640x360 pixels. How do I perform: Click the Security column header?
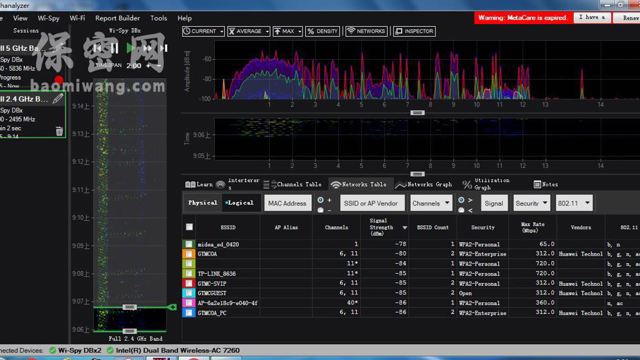coord(483,227)
